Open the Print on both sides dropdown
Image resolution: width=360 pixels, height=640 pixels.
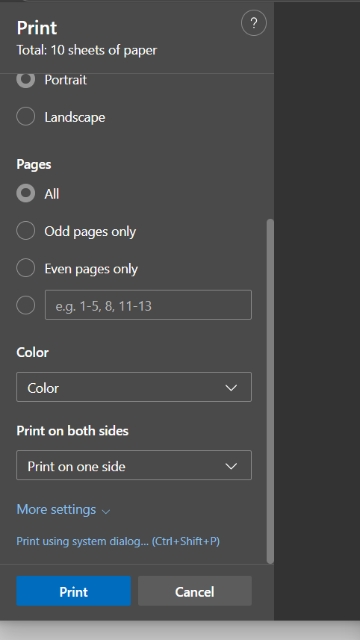pyautogui.click(x=134, y=465)
